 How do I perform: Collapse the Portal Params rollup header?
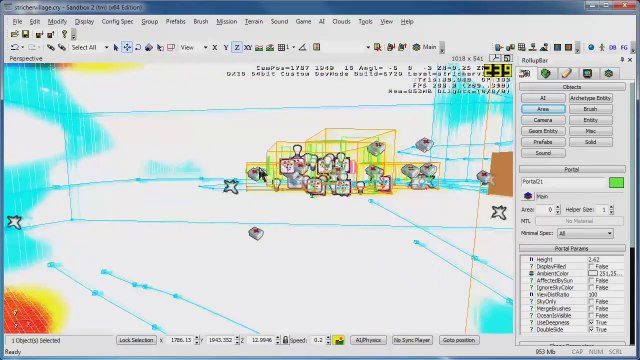tap(572, 248)
